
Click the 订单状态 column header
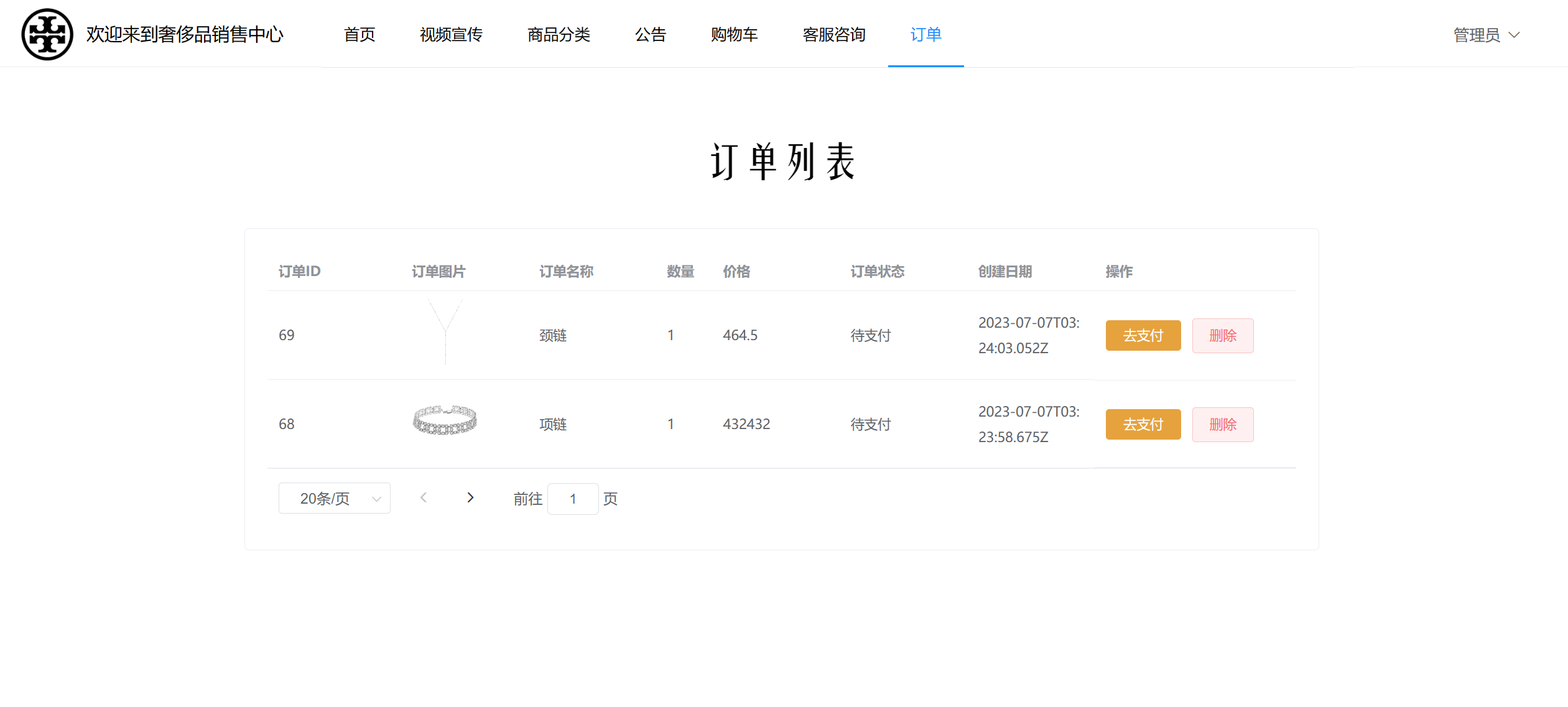coord(878,272)
